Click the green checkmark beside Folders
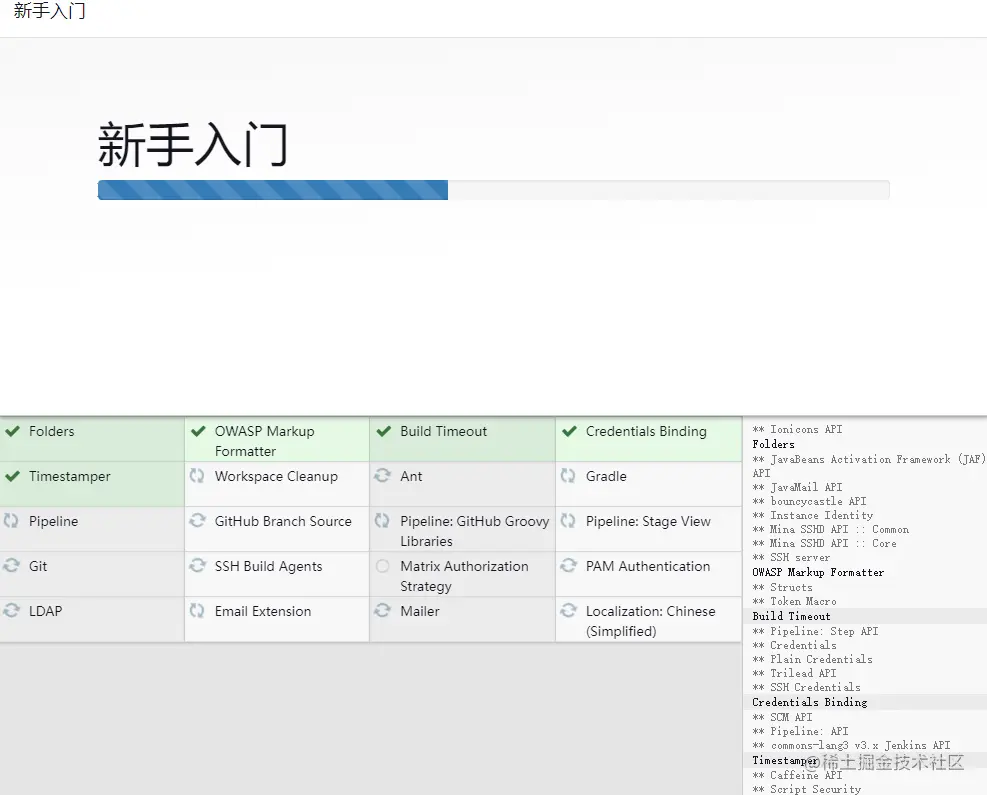This screenshot has height=795, width=987. (x=12, y=431)
